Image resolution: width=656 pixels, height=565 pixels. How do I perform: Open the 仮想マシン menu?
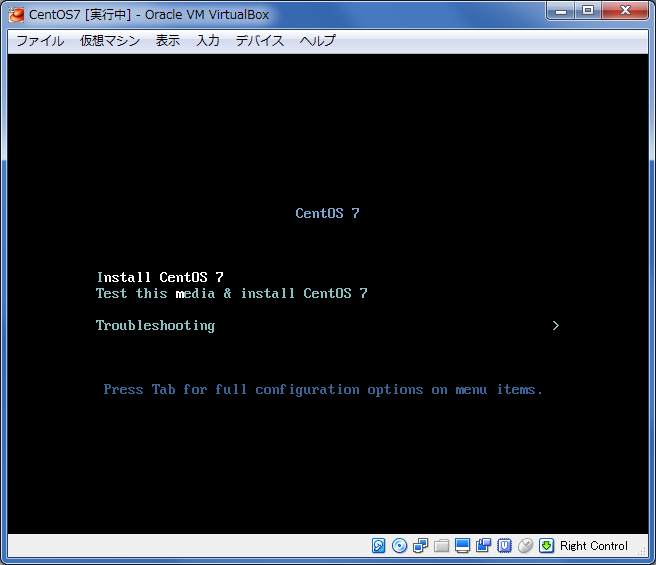[110, 41]
